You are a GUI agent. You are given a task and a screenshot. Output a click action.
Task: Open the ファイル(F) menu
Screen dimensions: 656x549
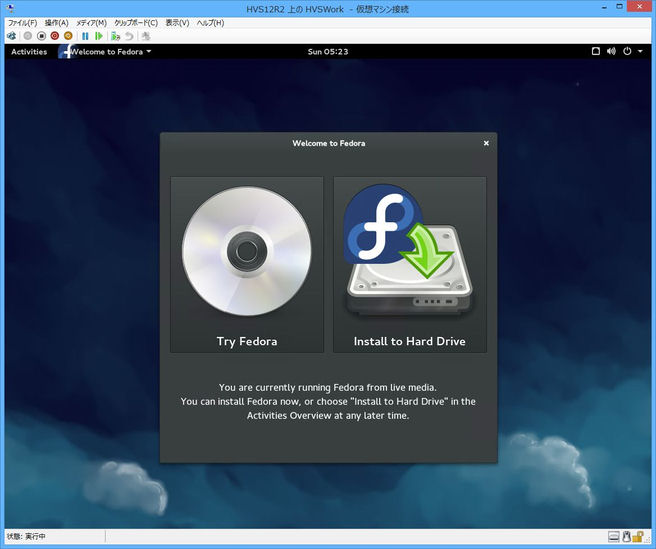click(x=23, y=23)
